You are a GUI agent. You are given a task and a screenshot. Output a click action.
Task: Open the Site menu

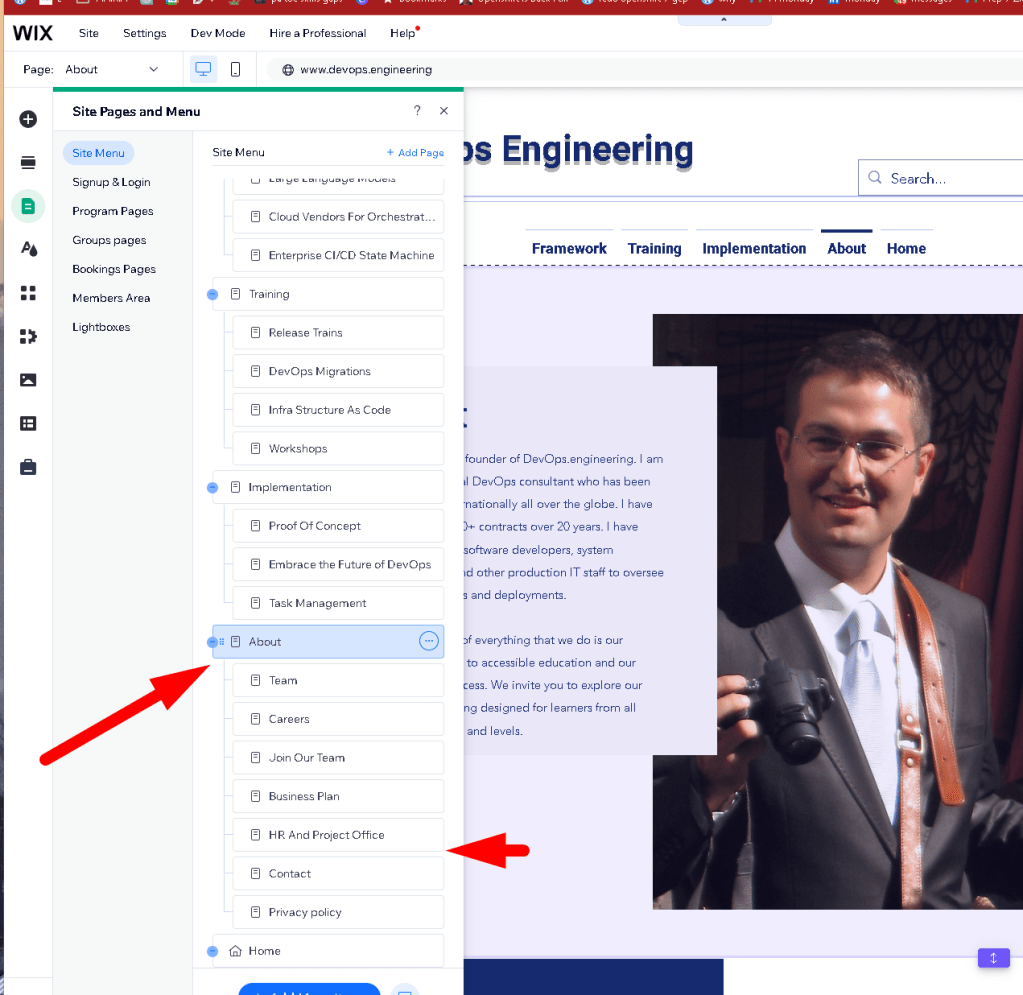tap(89, 33)
